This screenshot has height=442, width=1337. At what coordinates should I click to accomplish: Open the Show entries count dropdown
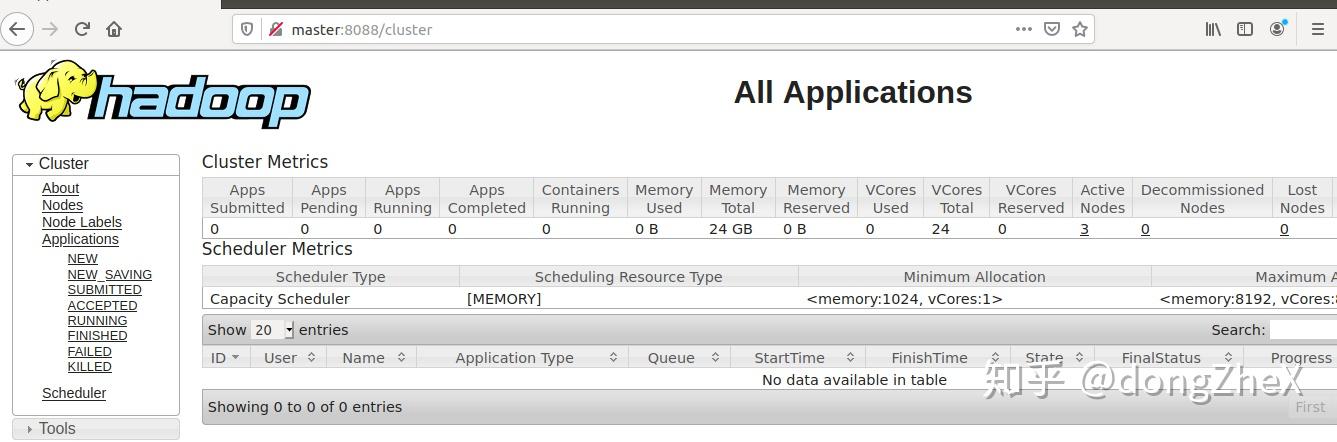(273, 330)
